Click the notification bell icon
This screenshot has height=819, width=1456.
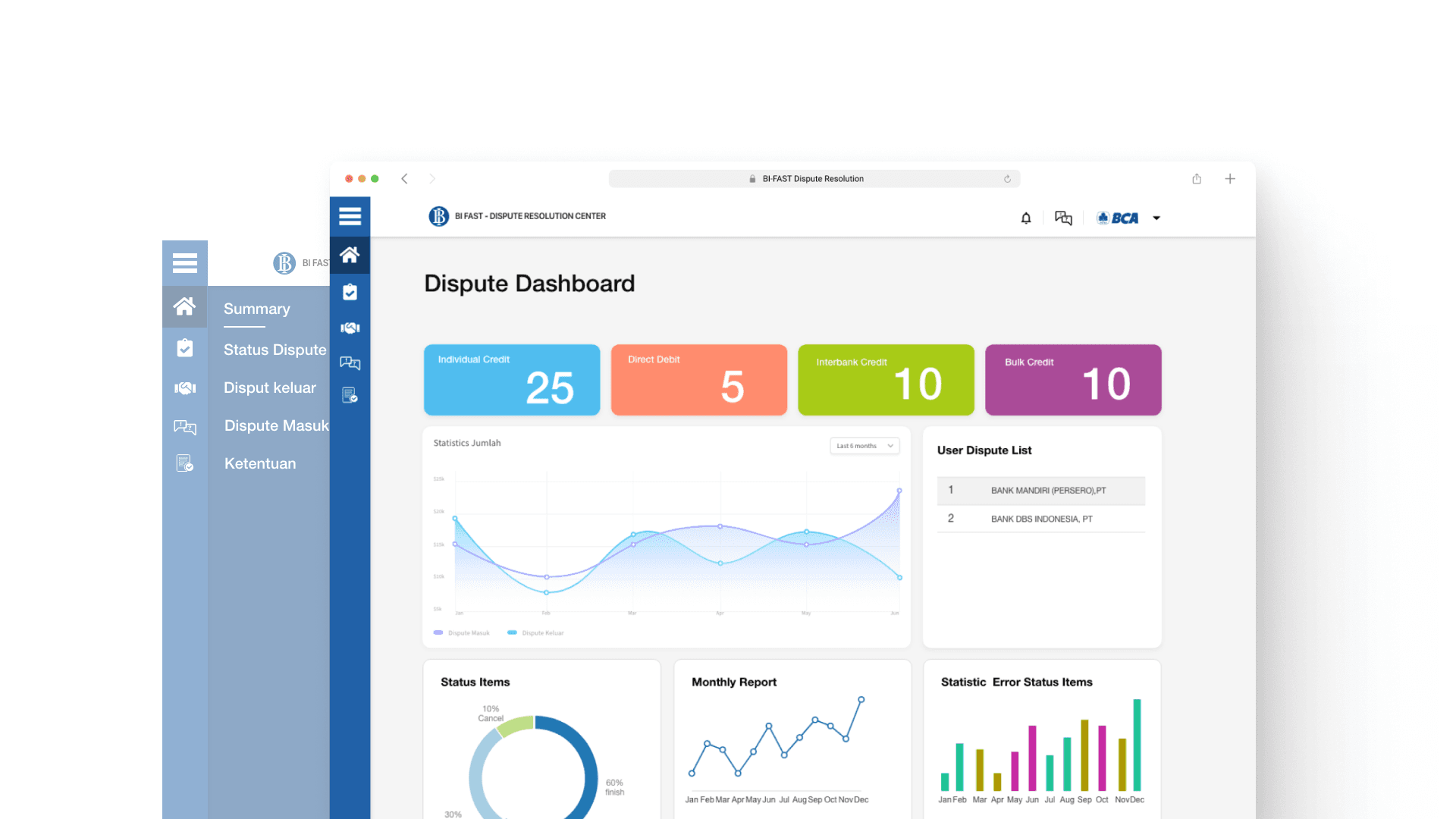(x=1026, y=218)
